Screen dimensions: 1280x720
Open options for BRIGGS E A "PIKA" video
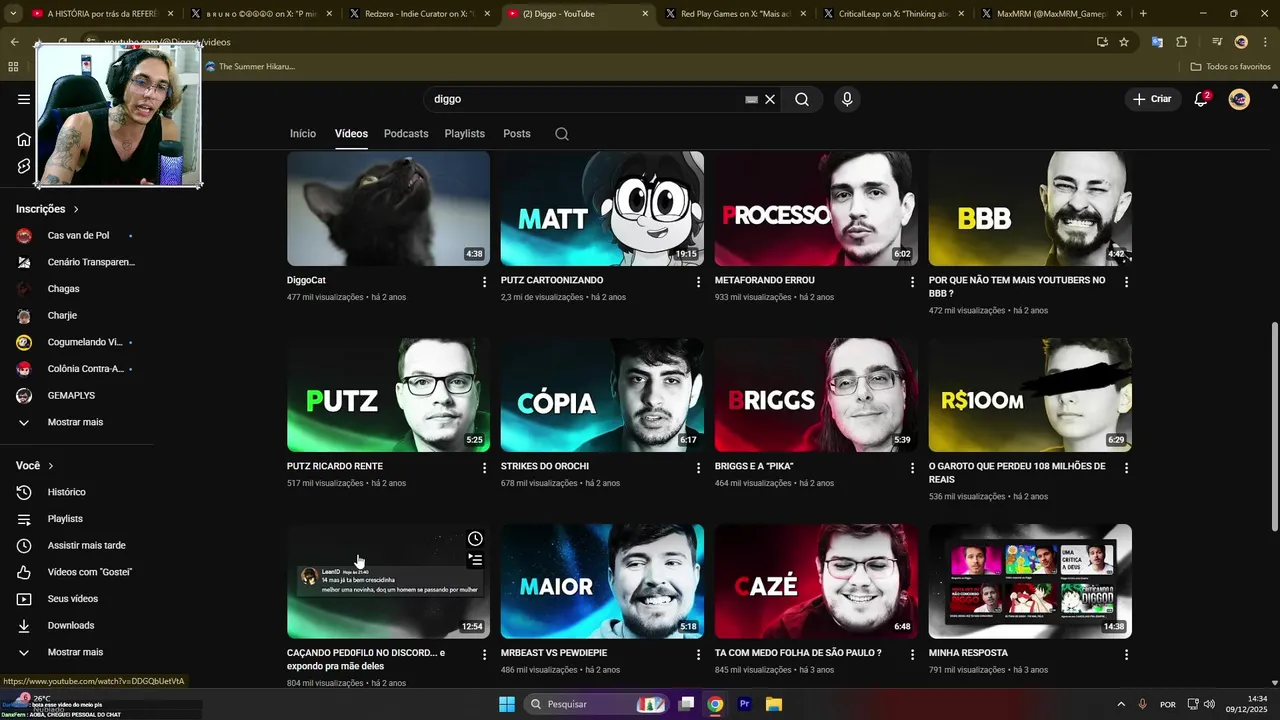click(x=912, y=468)
